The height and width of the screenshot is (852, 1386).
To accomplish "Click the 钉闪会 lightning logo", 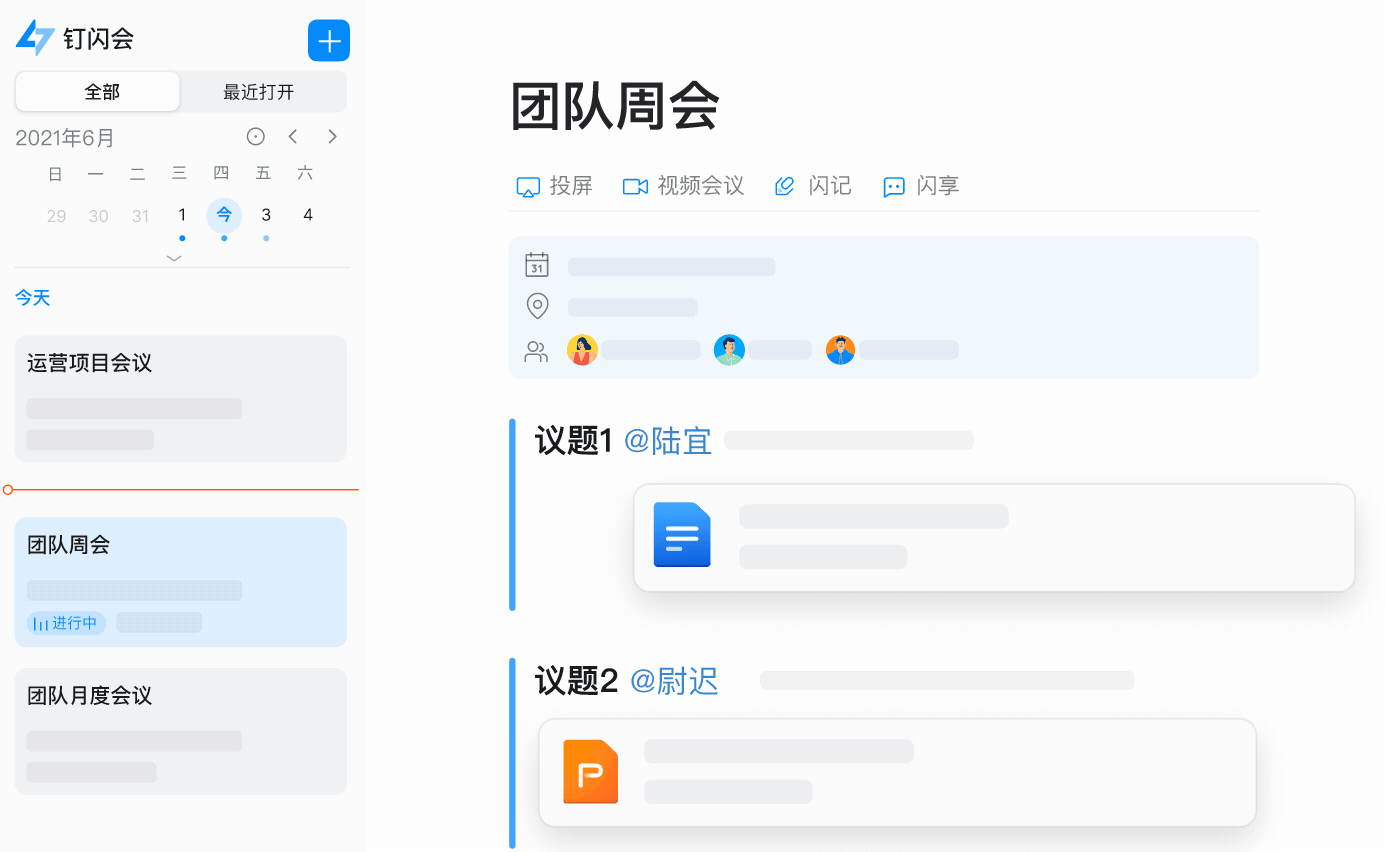I will [x=35, y=39].
